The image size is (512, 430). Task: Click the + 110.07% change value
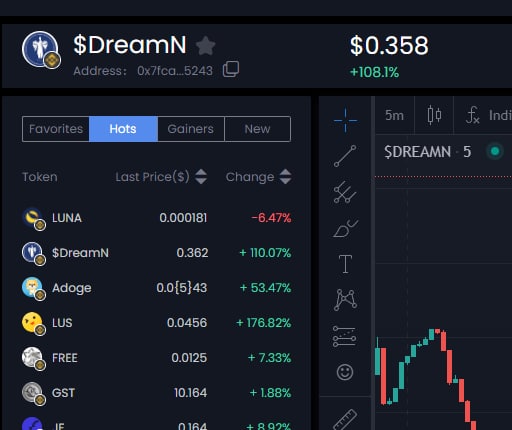point(265,253)
